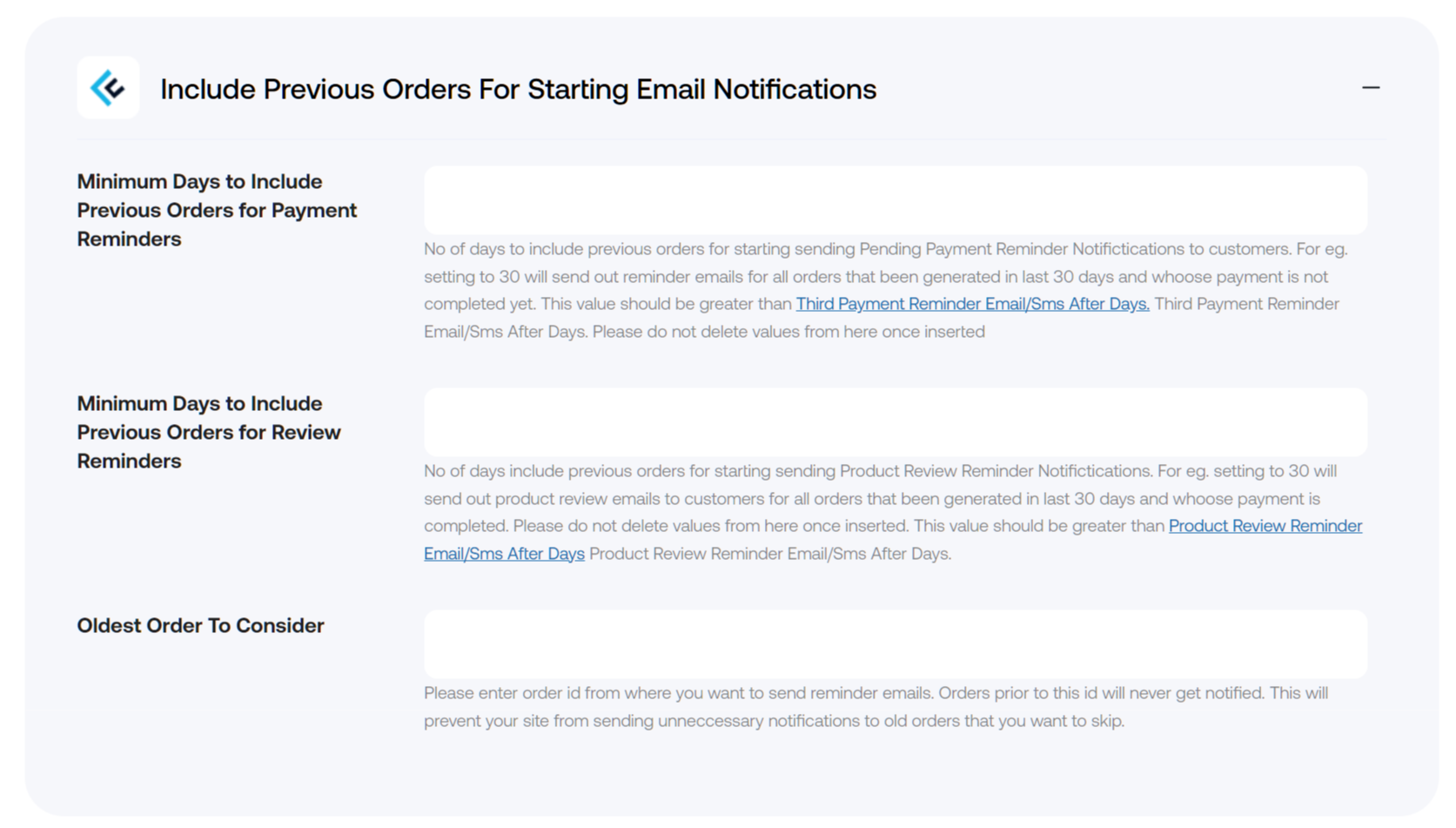
Task: Click the blue chevron logo icon
Action: [x=108, y=88]
